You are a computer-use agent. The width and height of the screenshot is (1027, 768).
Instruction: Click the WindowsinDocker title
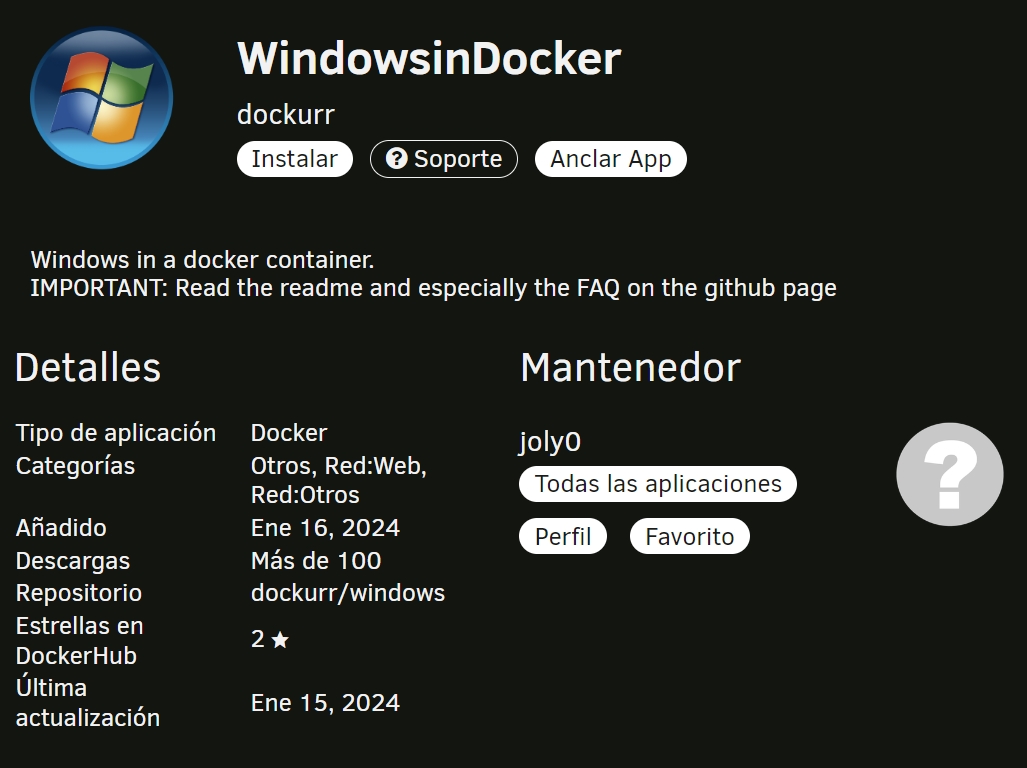click(429, 58)
